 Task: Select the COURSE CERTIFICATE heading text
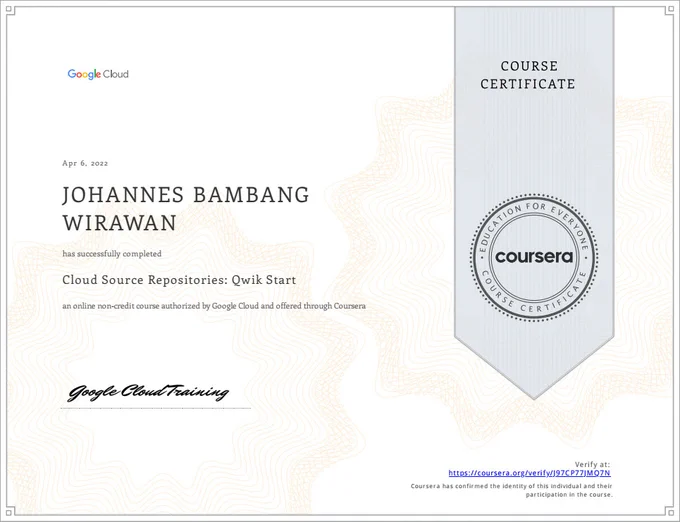tap(528, 75)
